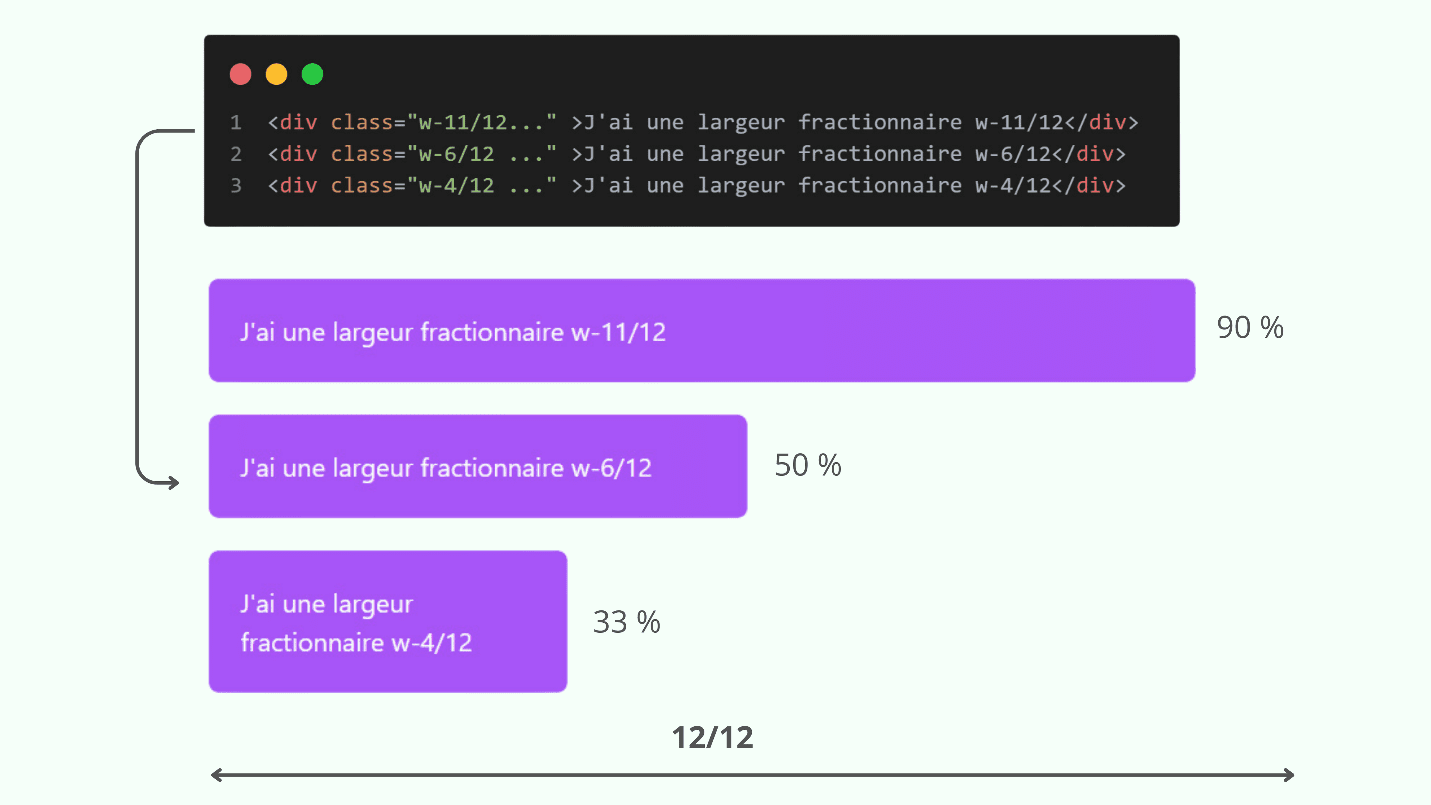The height and width of the screenshot is (805, 1431).
Task: Click line number 3 in code block
Action: click(x=236, y=185)
